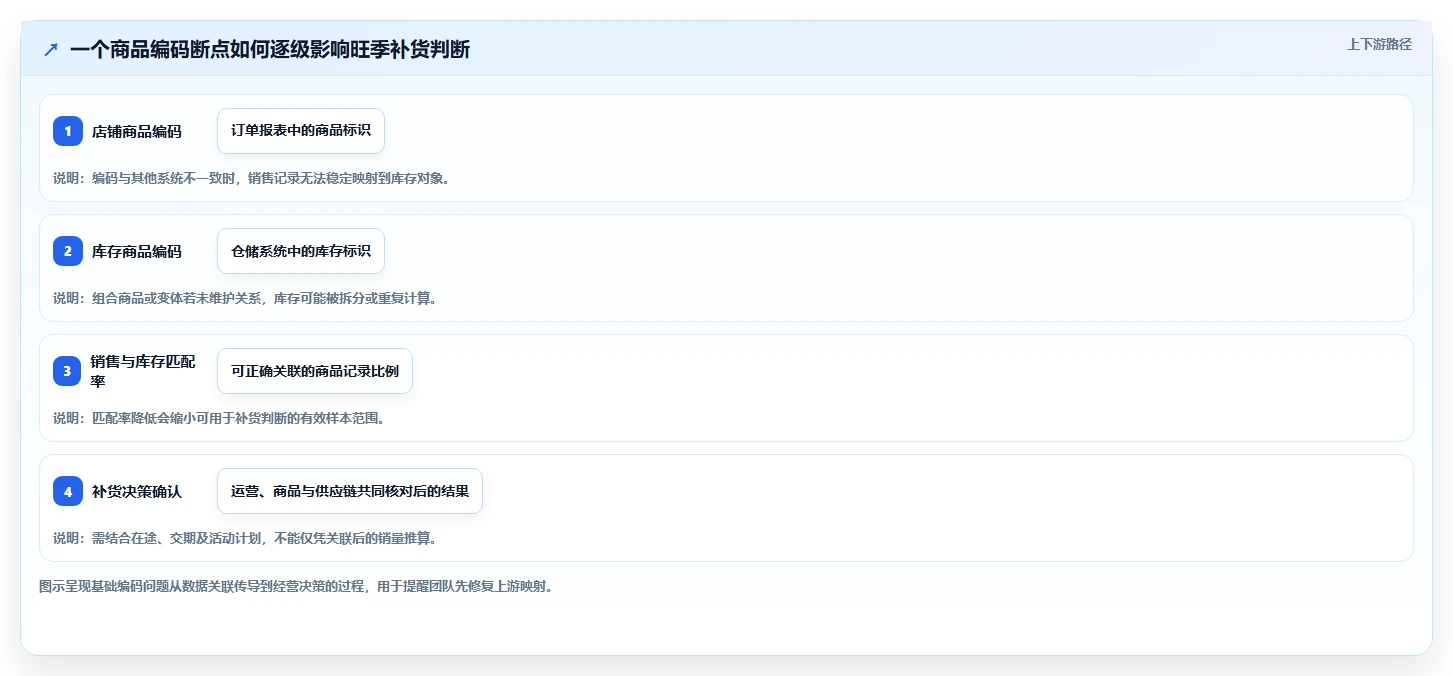Click the 销售与库存匹配率 label
This screenshot has height=676, width=1453.
(x=144, y=371)
